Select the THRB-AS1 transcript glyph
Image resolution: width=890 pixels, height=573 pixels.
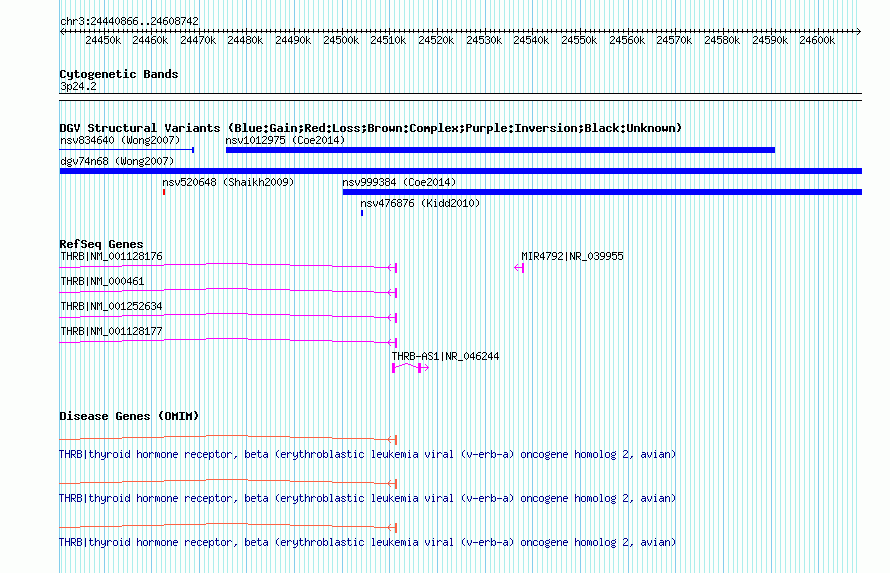click(410, 368)
